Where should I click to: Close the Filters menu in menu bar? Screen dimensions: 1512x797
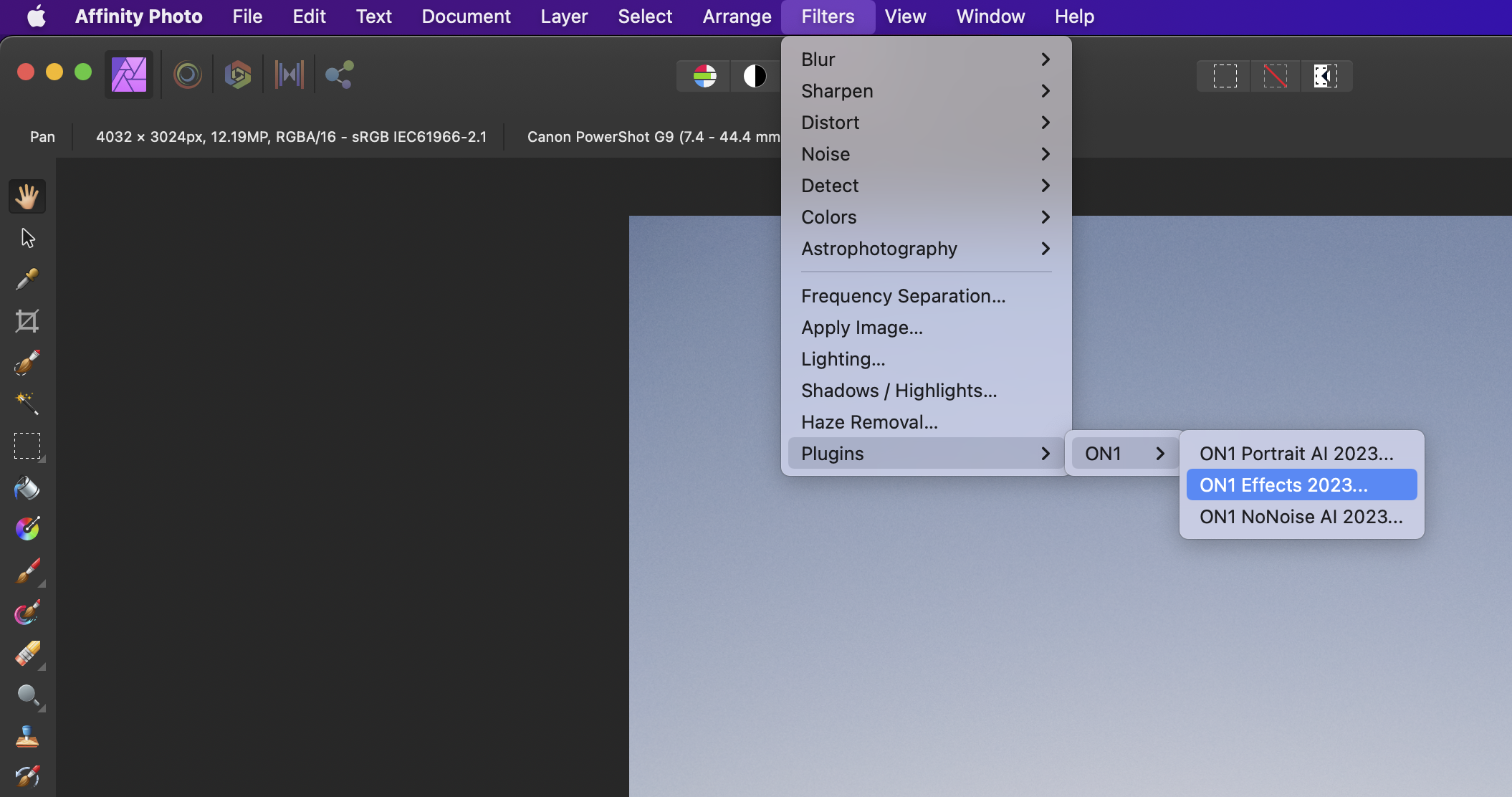pyautogui.click(x=828, y=16)
